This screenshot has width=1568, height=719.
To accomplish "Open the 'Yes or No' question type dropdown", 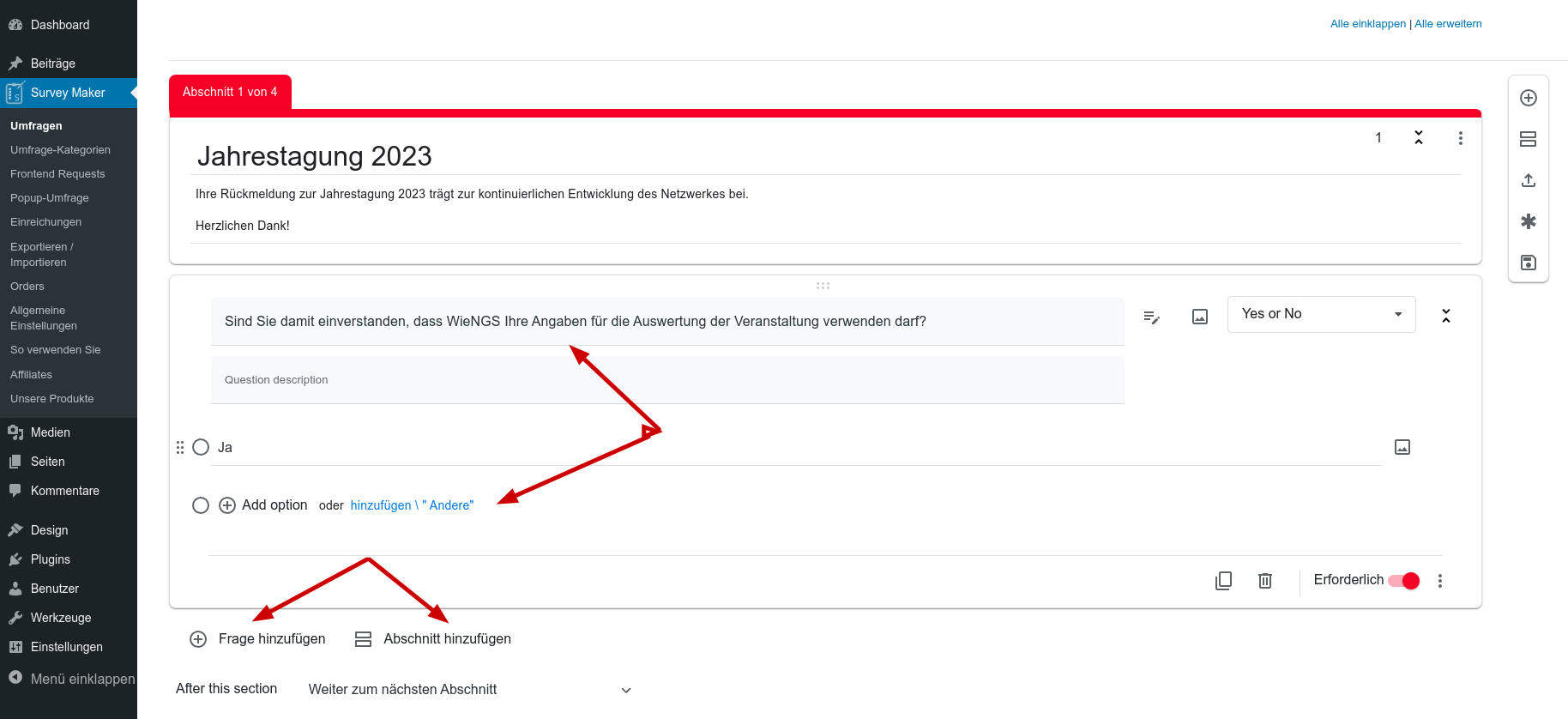I will 1321,314.
